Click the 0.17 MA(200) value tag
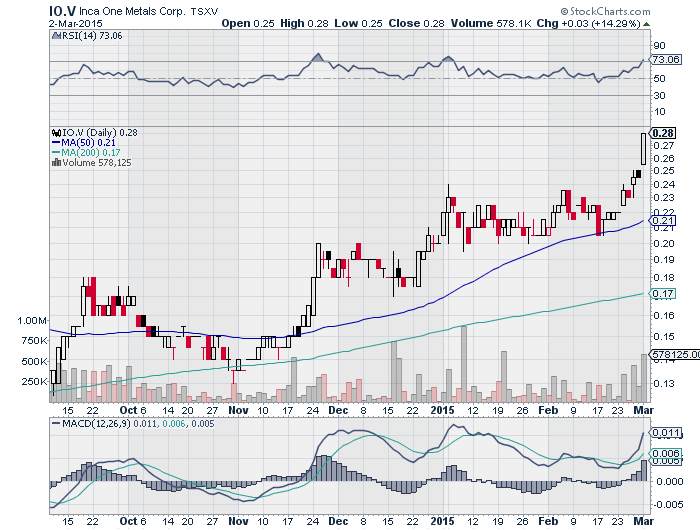The image size is (700, 530). [662, 294]
